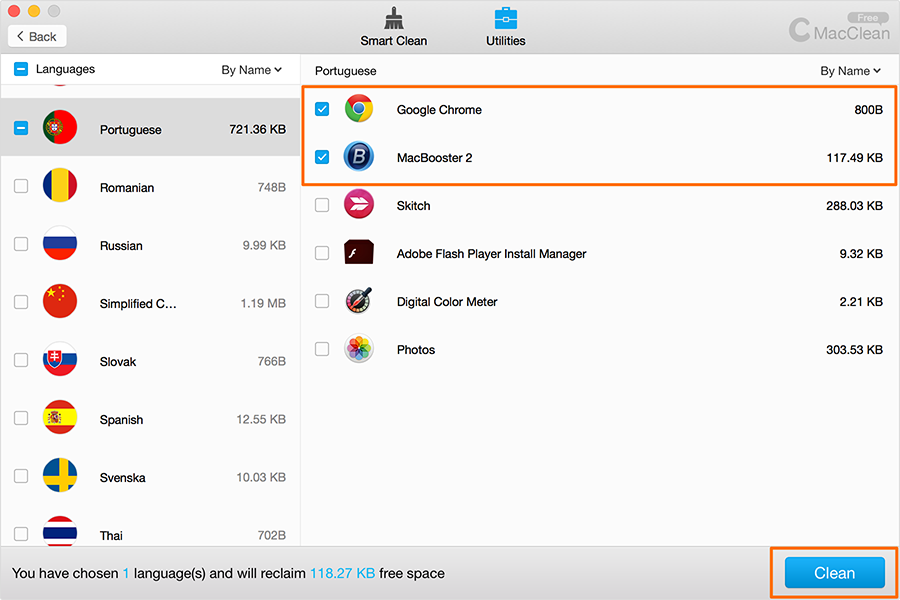Click the Google Chrome app icon
The height and width of the screenshot is (600, 900).
[359, 109]
